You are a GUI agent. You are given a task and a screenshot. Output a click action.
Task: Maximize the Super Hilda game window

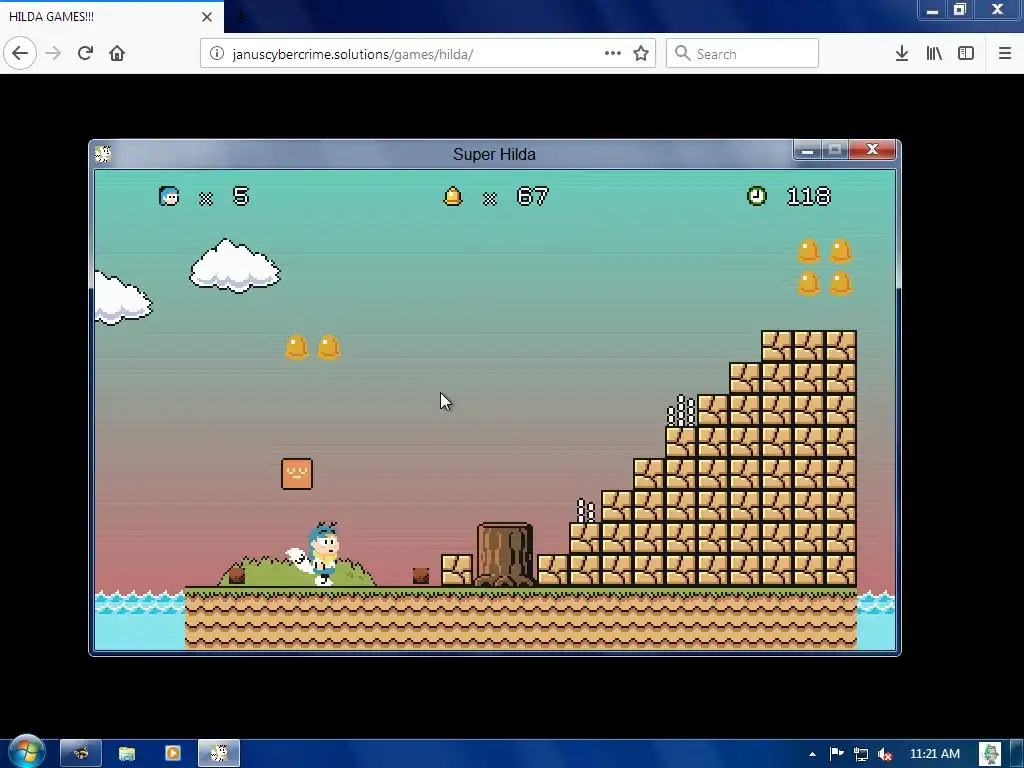pos(835,150)
